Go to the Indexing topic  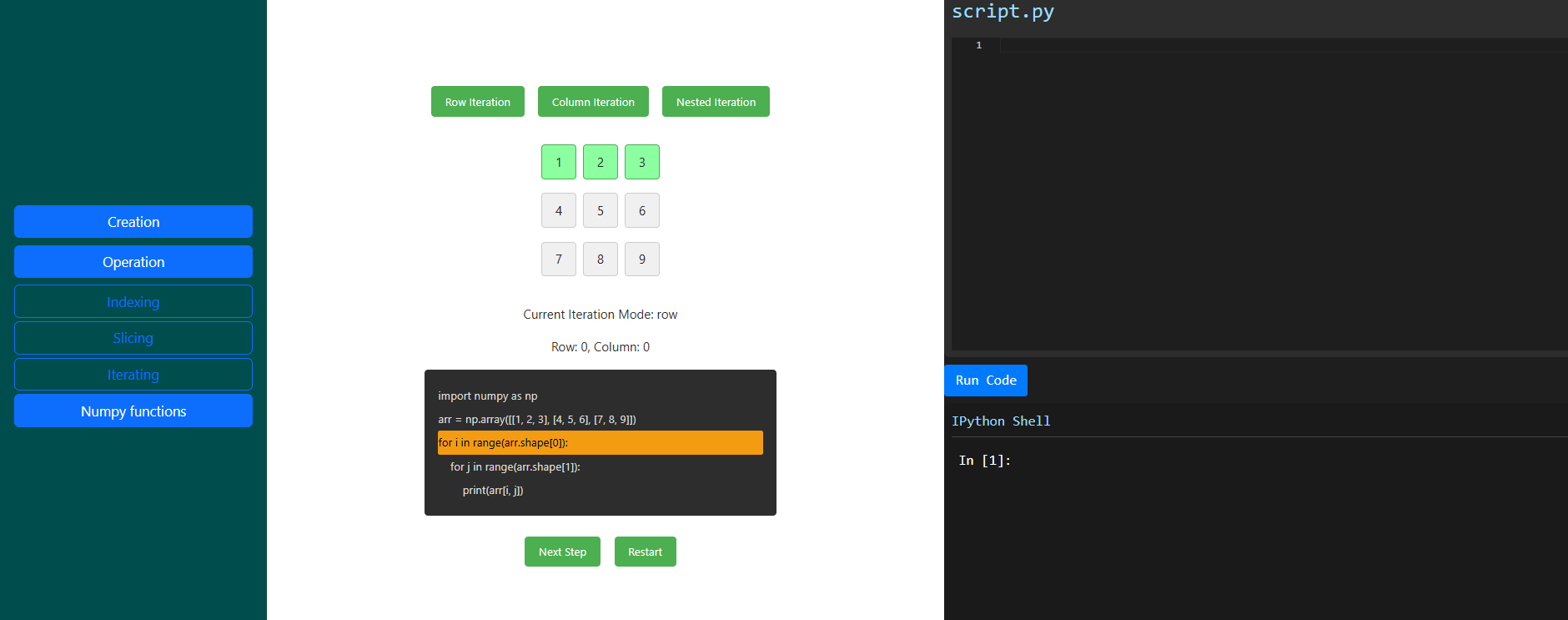pyautogui.click(x=133, y=302)
